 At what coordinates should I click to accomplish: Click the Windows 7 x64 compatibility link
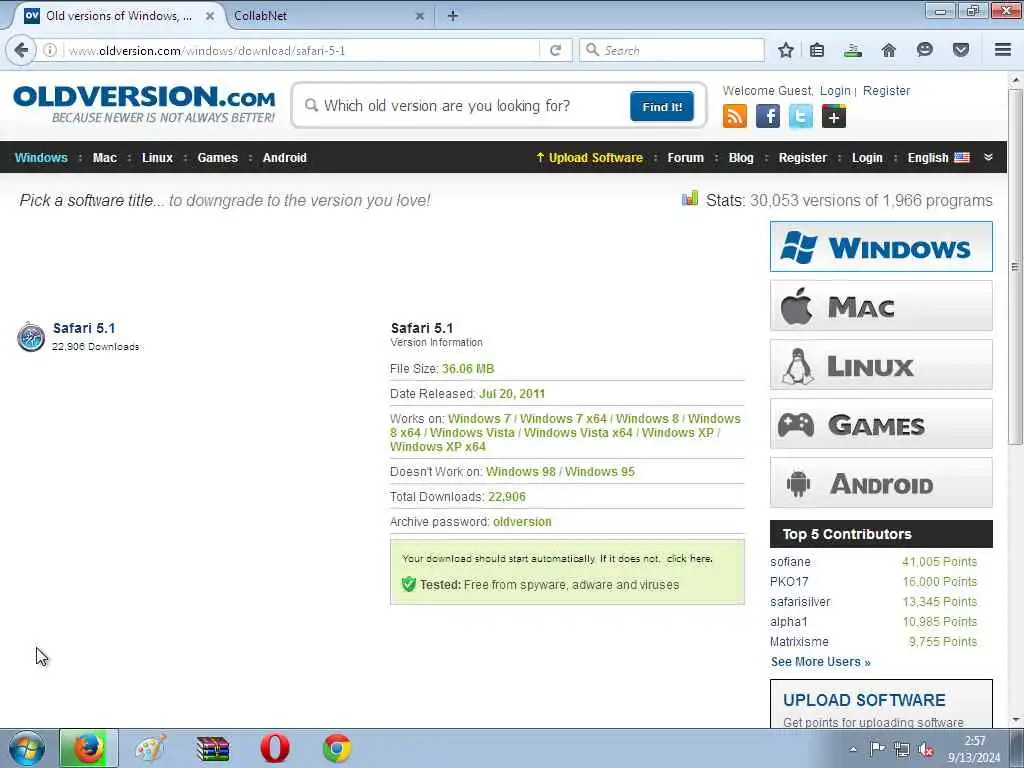point(563,419)
